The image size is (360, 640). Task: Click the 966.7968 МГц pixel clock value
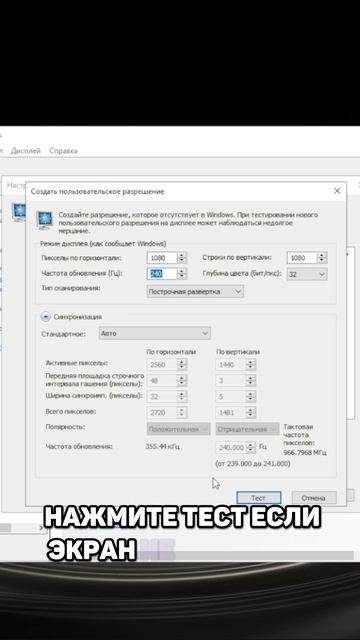pyautogui.click(x=304, y=452)
